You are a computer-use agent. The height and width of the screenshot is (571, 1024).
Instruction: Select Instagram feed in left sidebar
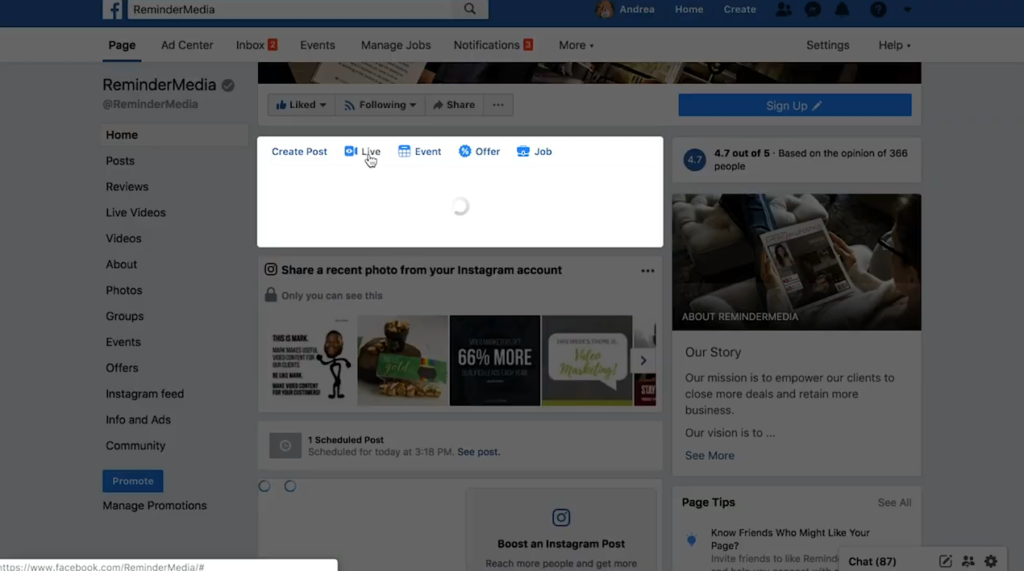click(x=144, y=394)
